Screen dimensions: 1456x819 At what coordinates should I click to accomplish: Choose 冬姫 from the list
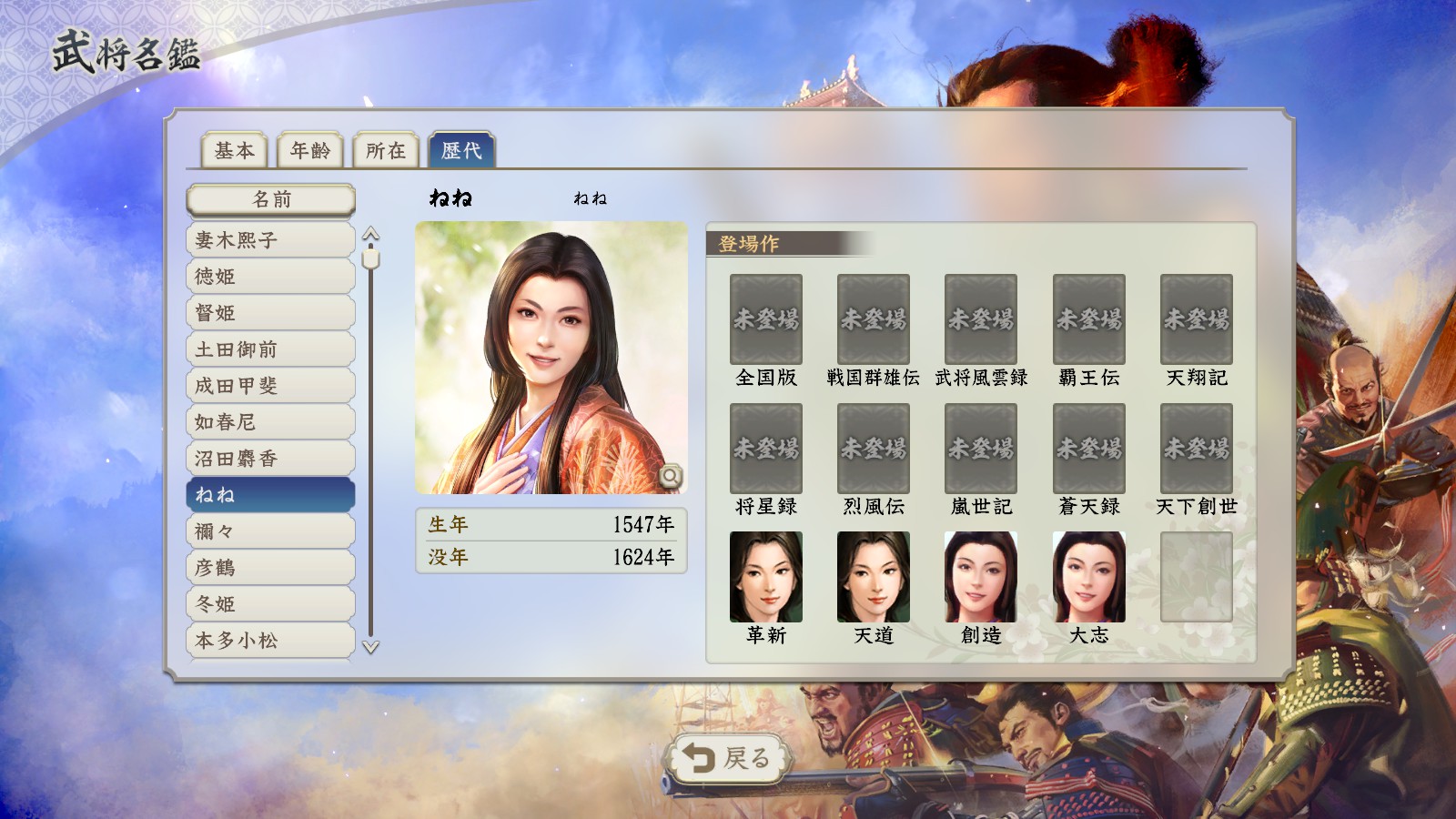pyautogui.click(x=270, y=604)
